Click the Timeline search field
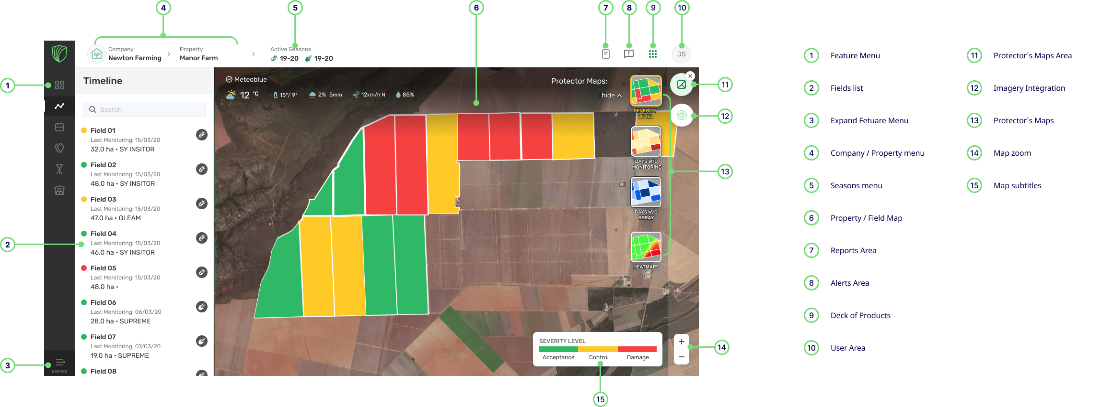The image size is (1101, 407). [x=144, y=109]
